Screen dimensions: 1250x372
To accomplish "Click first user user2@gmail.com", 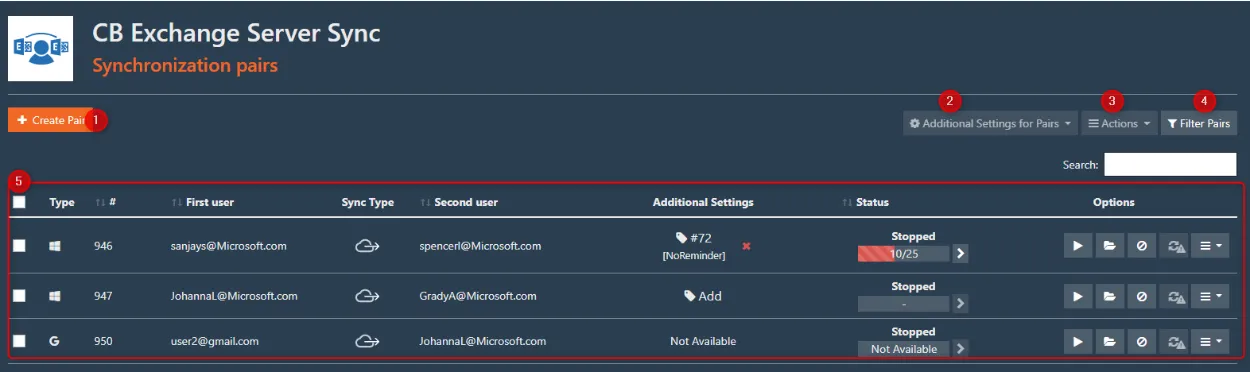I will tap(215, 341).
